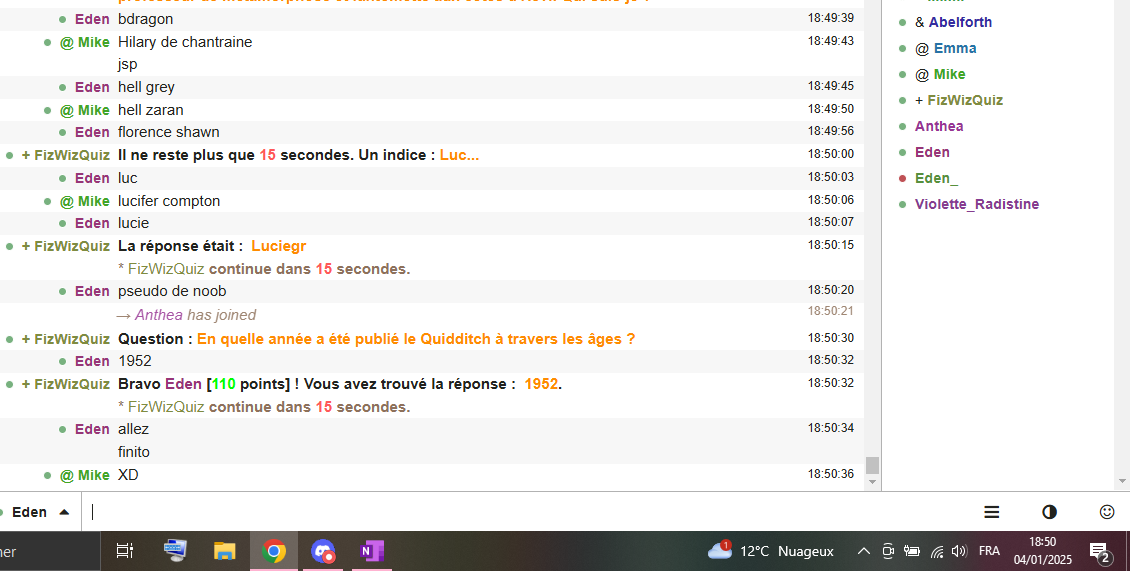Viewport: 1130px width, 571px height.
Task: Select Abelforth in the user list
Action: pyautogui.click(x=960, y=22)
